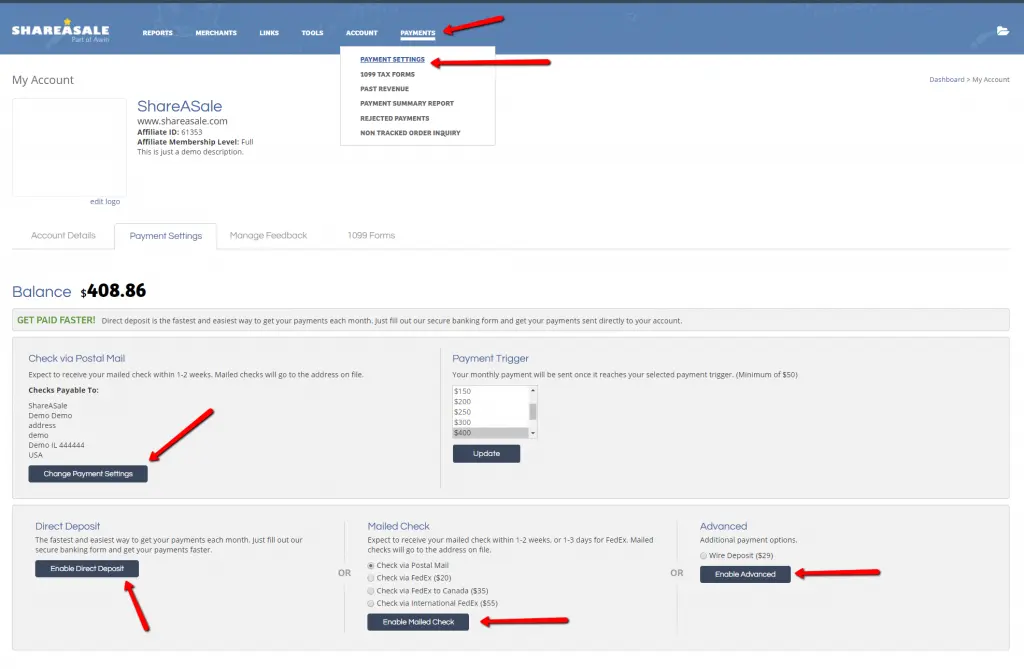
Task: Choose Past Revenue menu entry
Action: [385, 89]
